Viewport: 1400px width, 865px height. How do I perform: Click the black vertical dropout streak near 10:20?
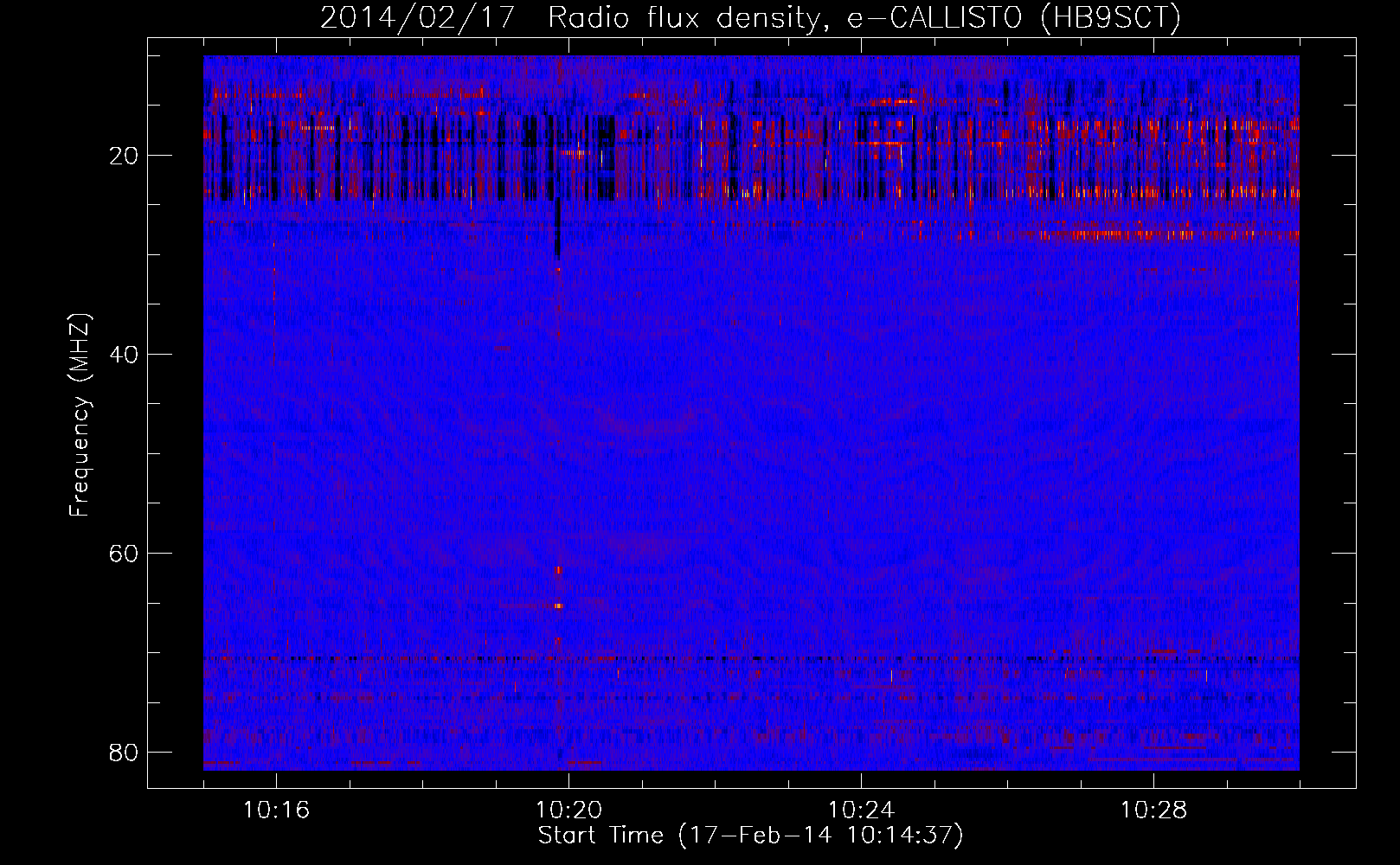pyautogui.click(x=557, y=228)
